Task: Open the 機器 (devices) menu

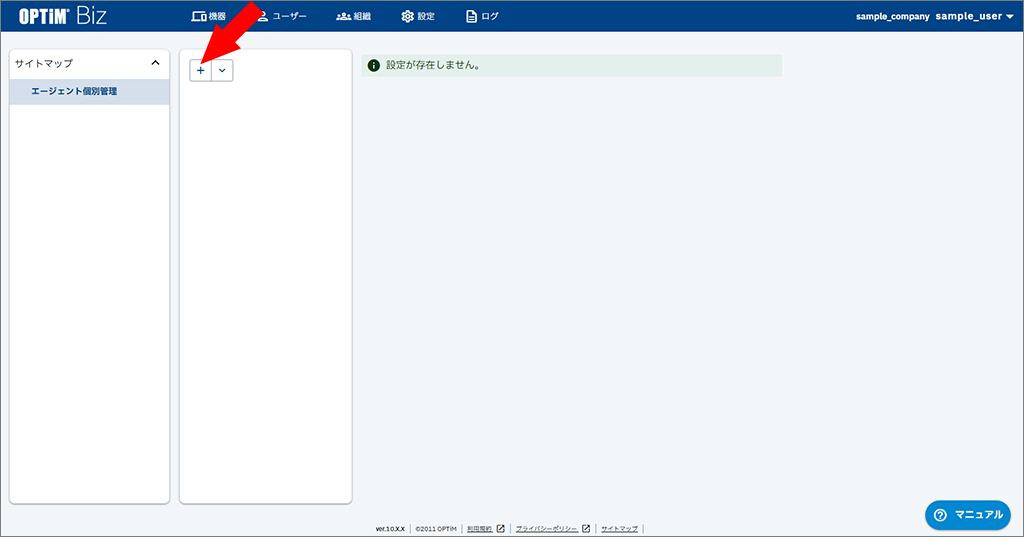Action: click(x=208, y=16)
